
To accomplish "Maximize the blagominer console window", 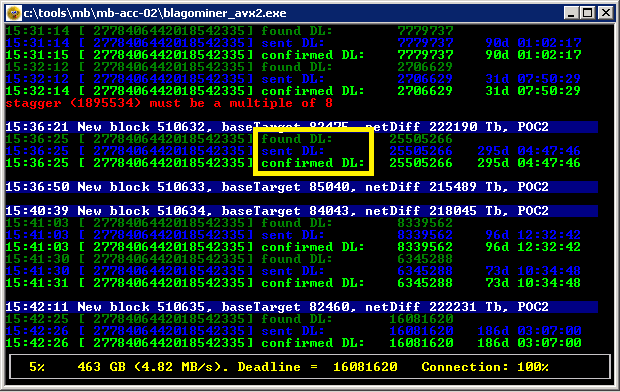I will coord(588,13).
